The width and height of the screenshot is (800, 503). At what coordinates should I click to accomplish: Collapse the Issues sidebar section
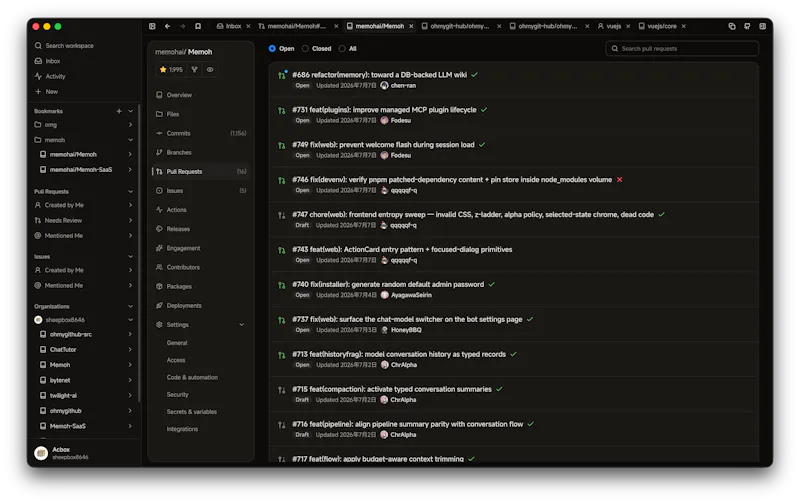131,257
